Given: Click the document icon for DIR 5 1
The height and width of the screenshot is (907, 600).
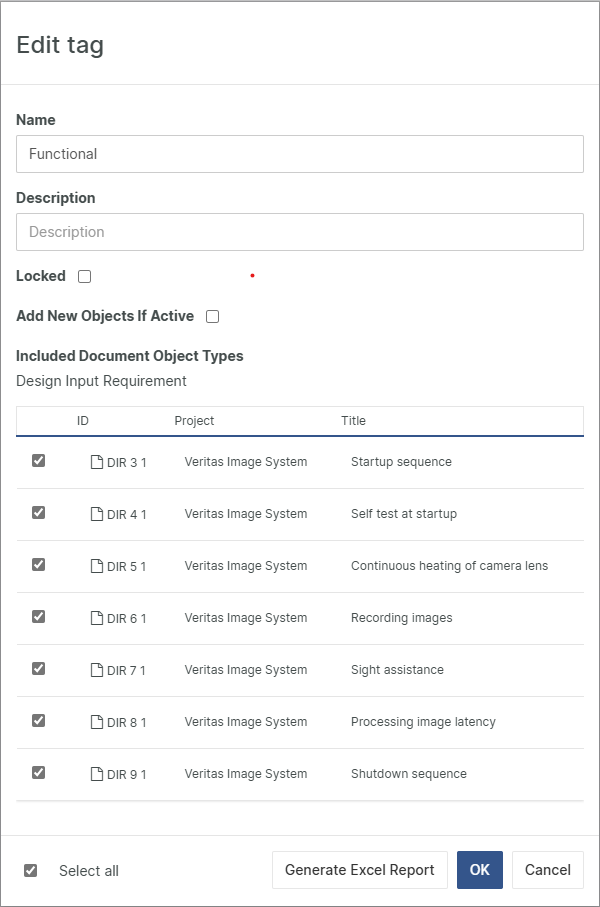Looking at the screenshot, I should tap(97, 566).
